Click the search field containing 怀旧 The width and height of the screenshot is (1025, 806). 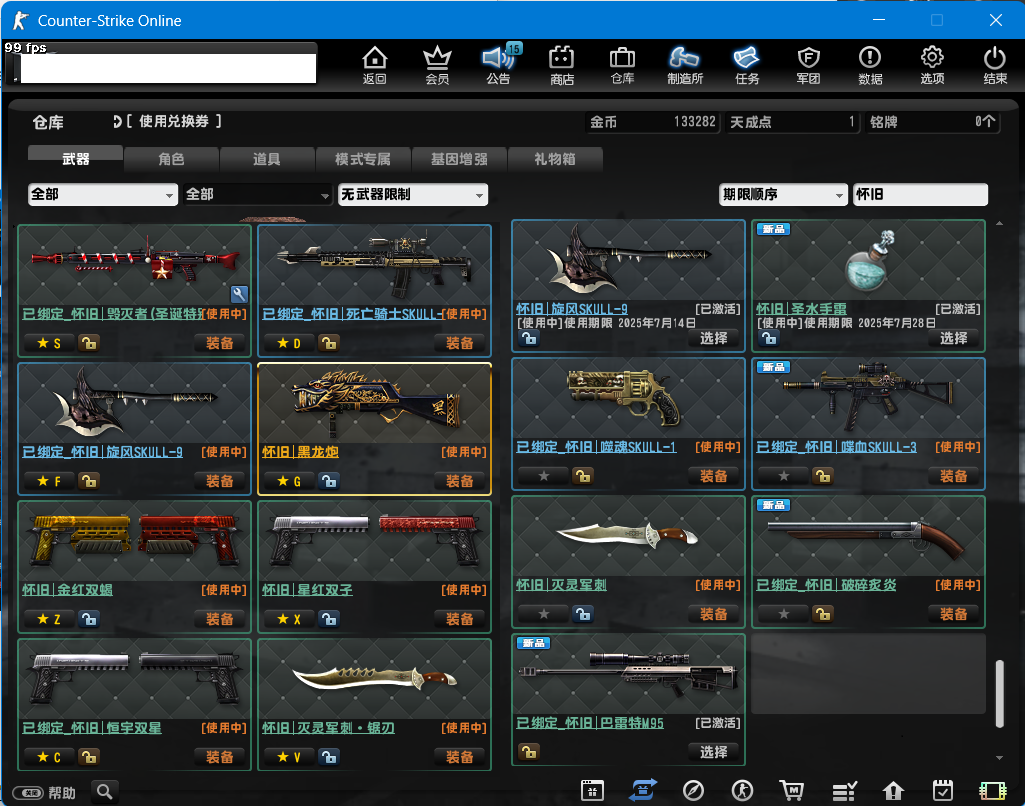tap(920, 195)
